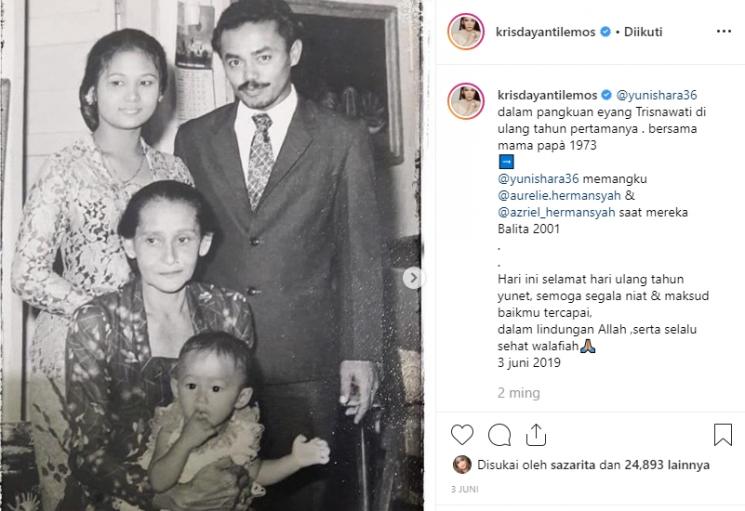Open the three-dot more options menu

724,31
